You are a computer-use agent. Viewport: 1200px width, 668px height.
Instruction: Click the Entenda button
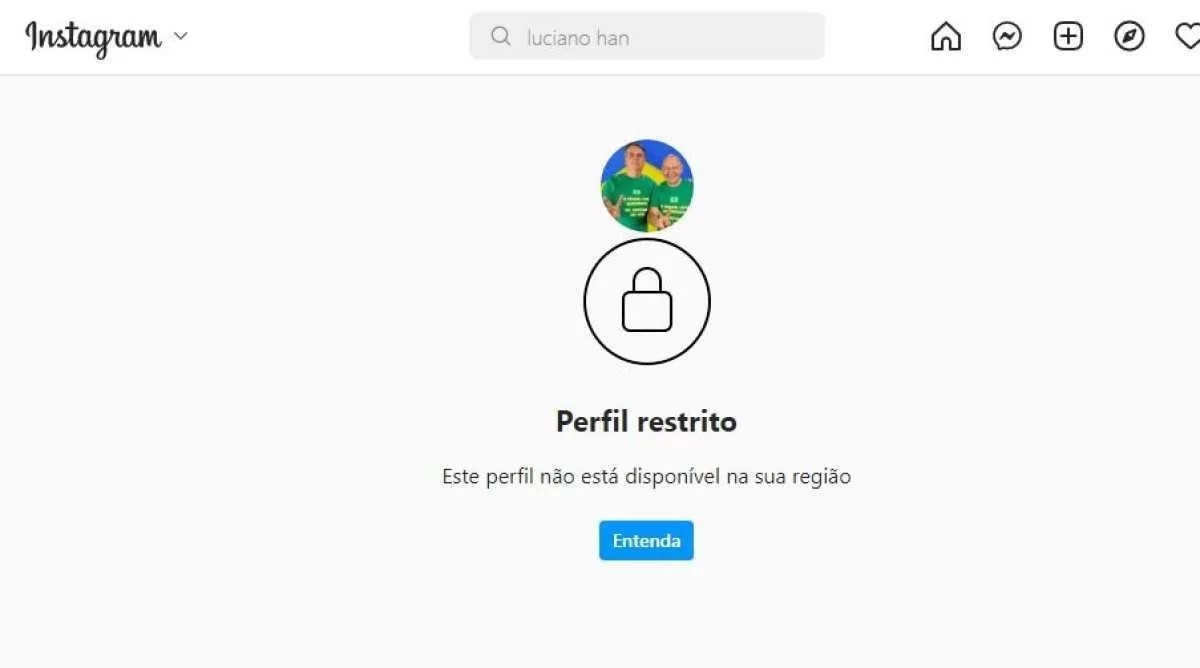[646, 540]
